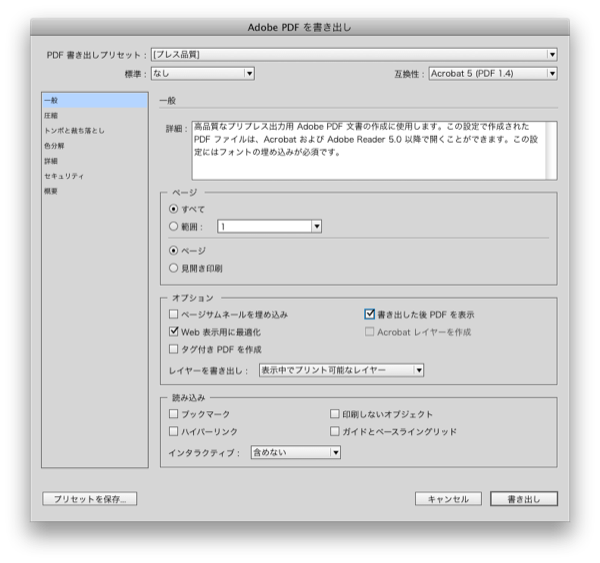Click the プリセットを保存 button
600x563 pixels.
[89, 498]
